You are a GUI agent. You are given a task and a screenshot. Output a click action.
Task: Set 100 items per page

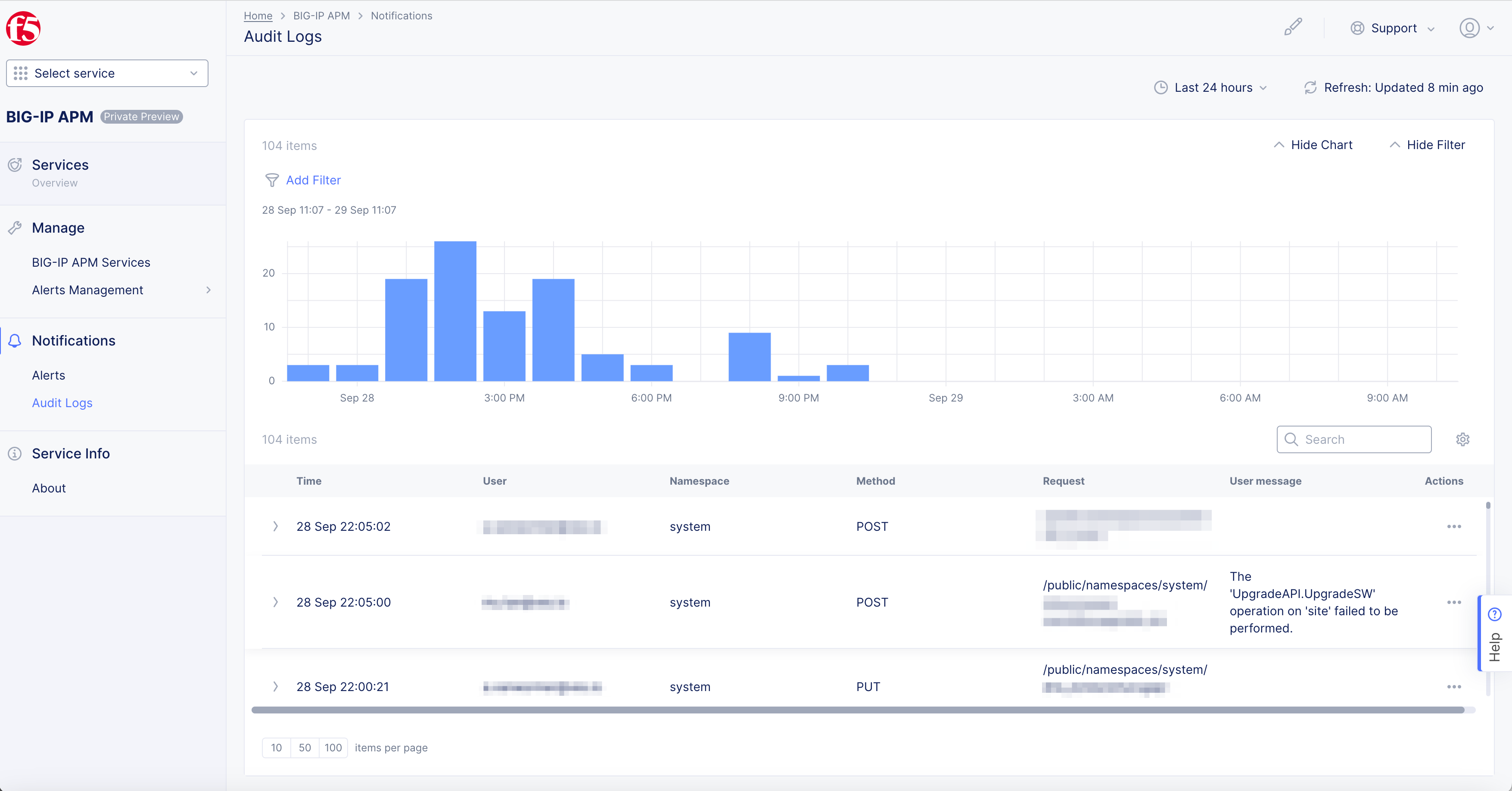pos(333,747)
